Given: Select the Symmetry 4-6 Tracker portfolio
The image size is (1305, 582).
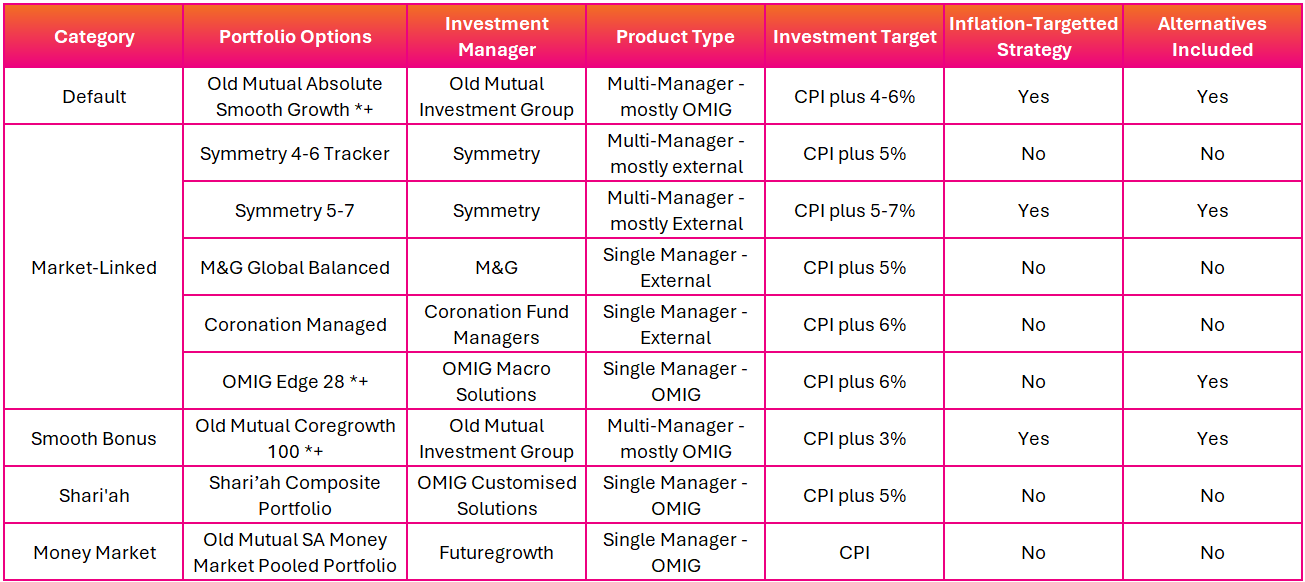Looking at the screenshot, I should click(295, 154).
